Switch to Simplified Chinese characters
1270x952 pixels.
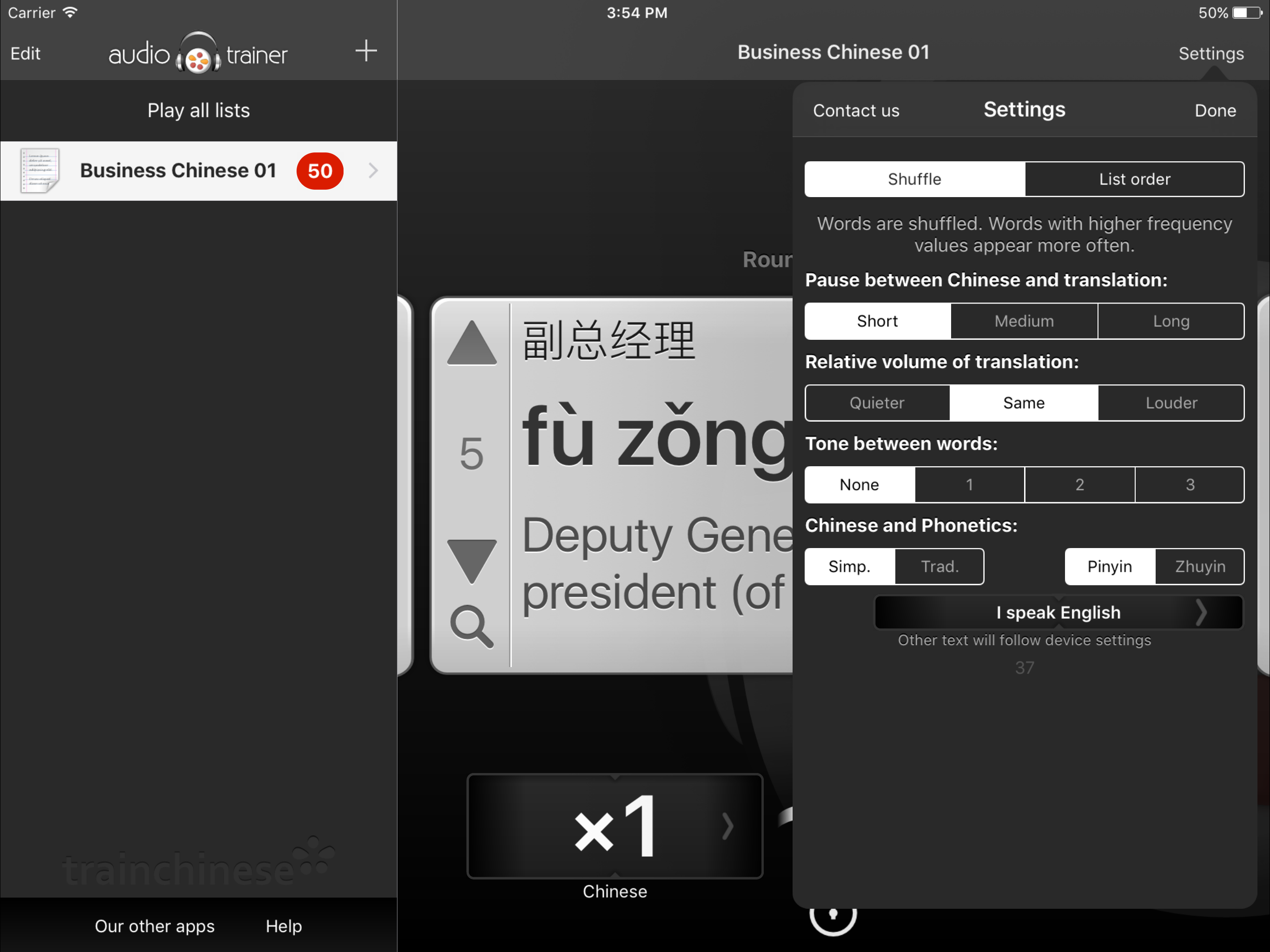coord(850,567)
